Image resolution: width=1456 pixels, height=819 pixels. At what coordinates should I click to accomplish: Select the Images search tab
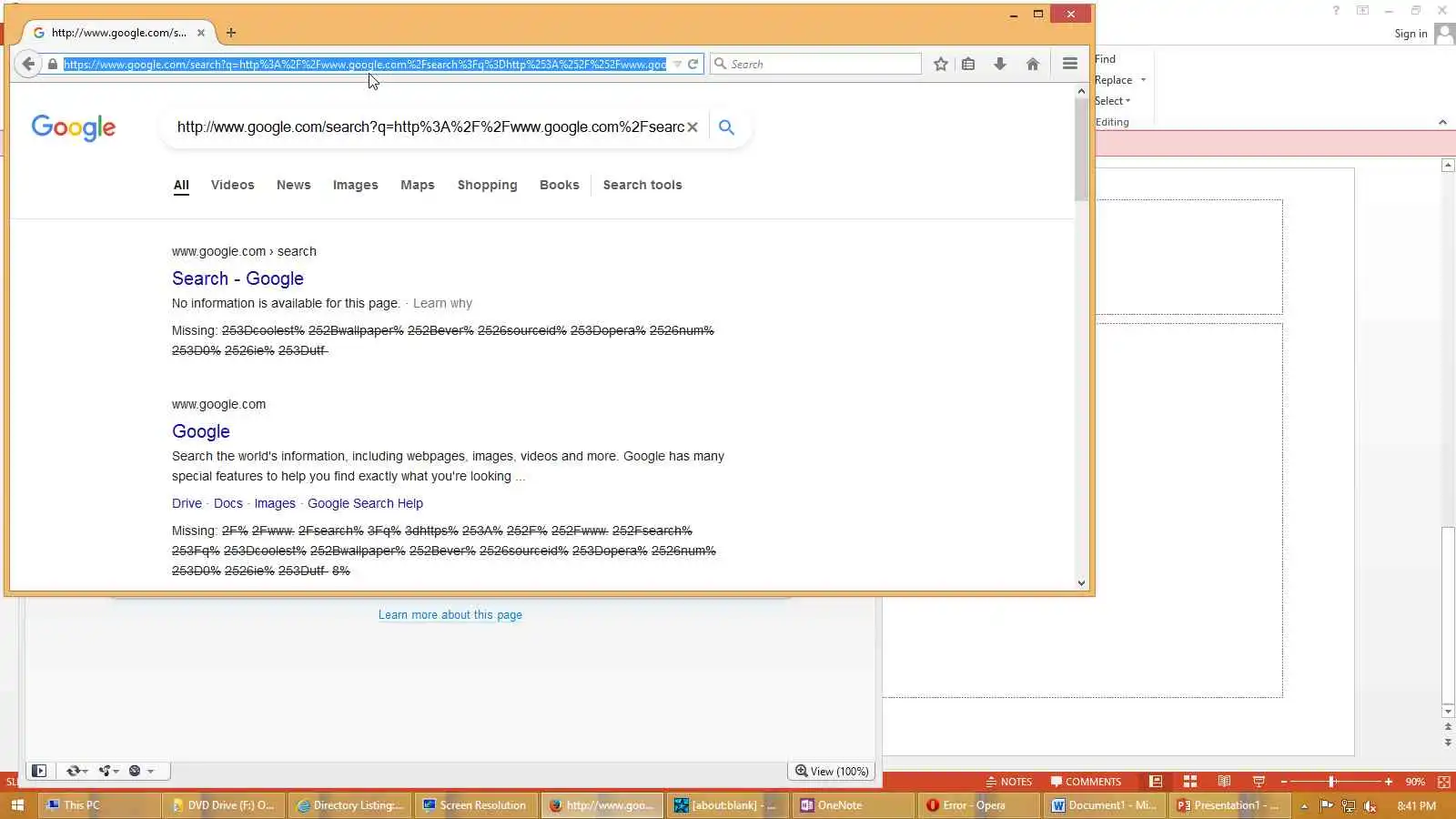(356, 185)
